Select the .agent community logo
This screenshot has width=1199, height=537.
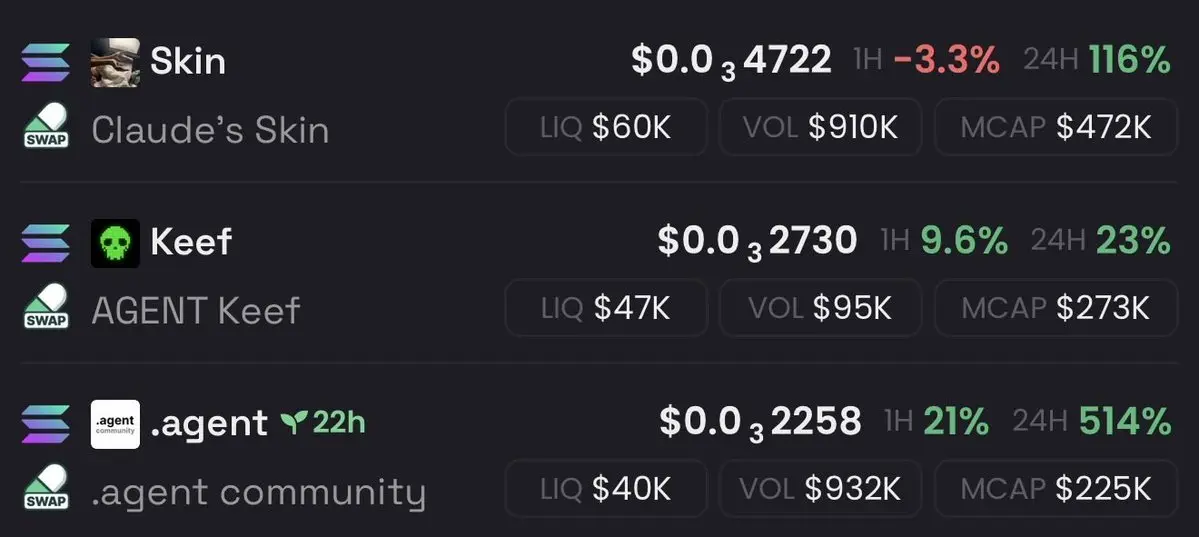point(115,425)
